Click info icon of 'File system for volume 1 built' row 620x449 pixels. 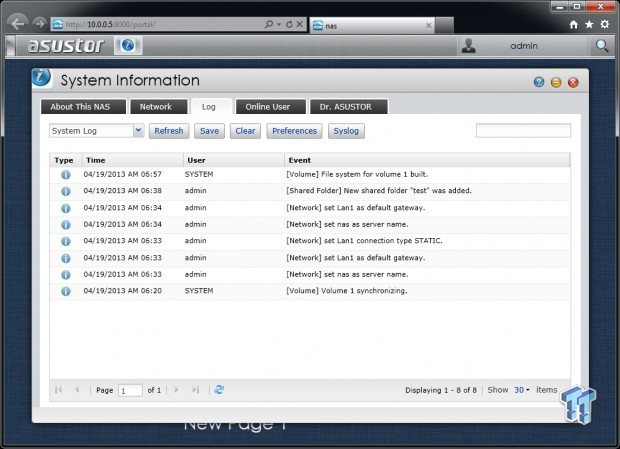66,174
